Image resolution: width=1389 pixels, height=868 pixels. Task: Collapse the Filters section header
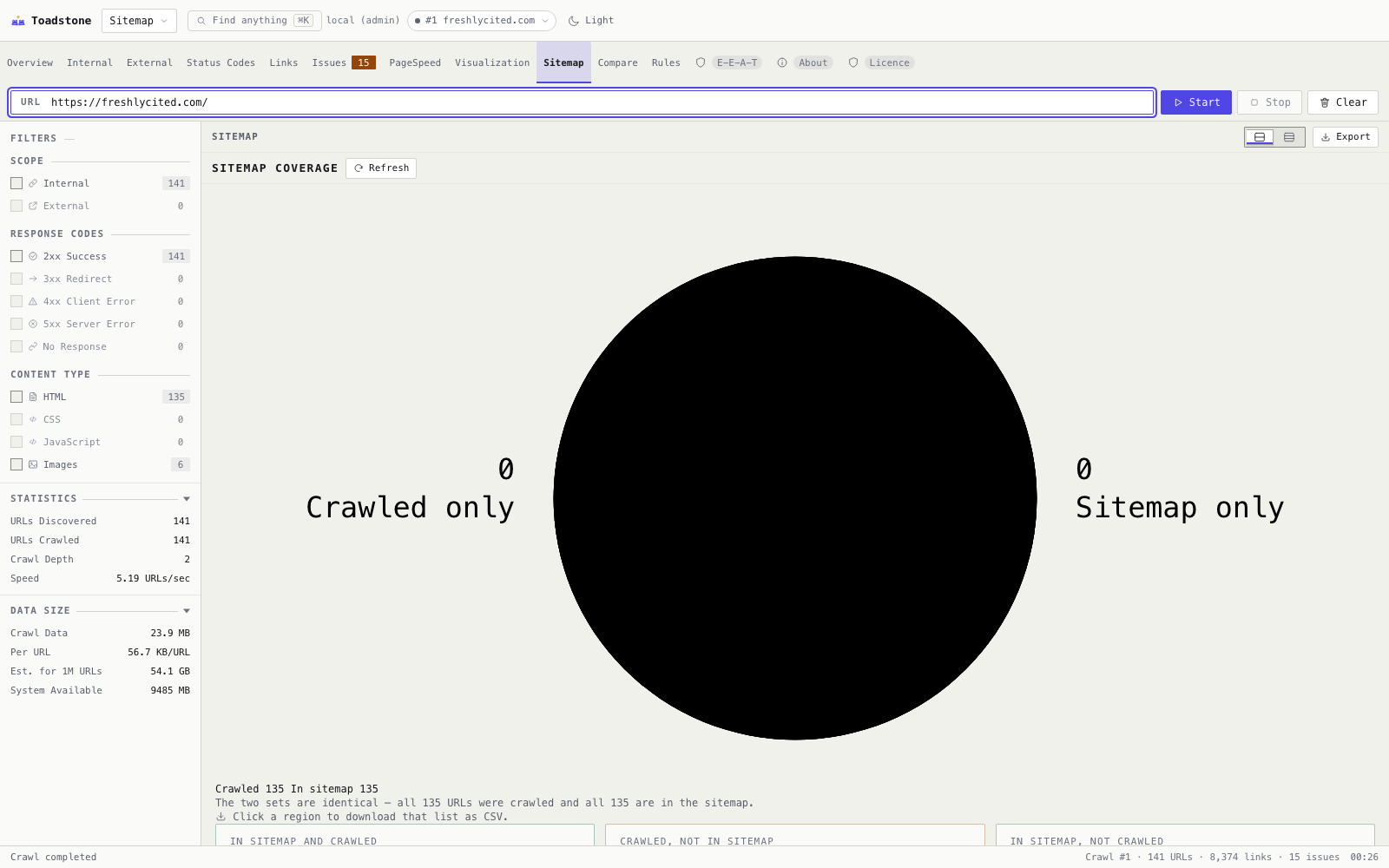click(x=42, y=138)
